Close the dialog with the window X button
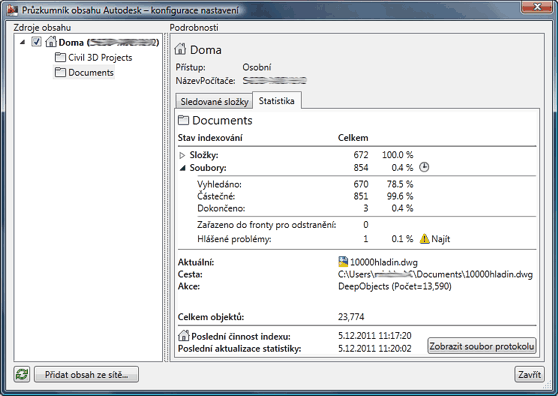The image size is (558, 396). click(538, 7)
